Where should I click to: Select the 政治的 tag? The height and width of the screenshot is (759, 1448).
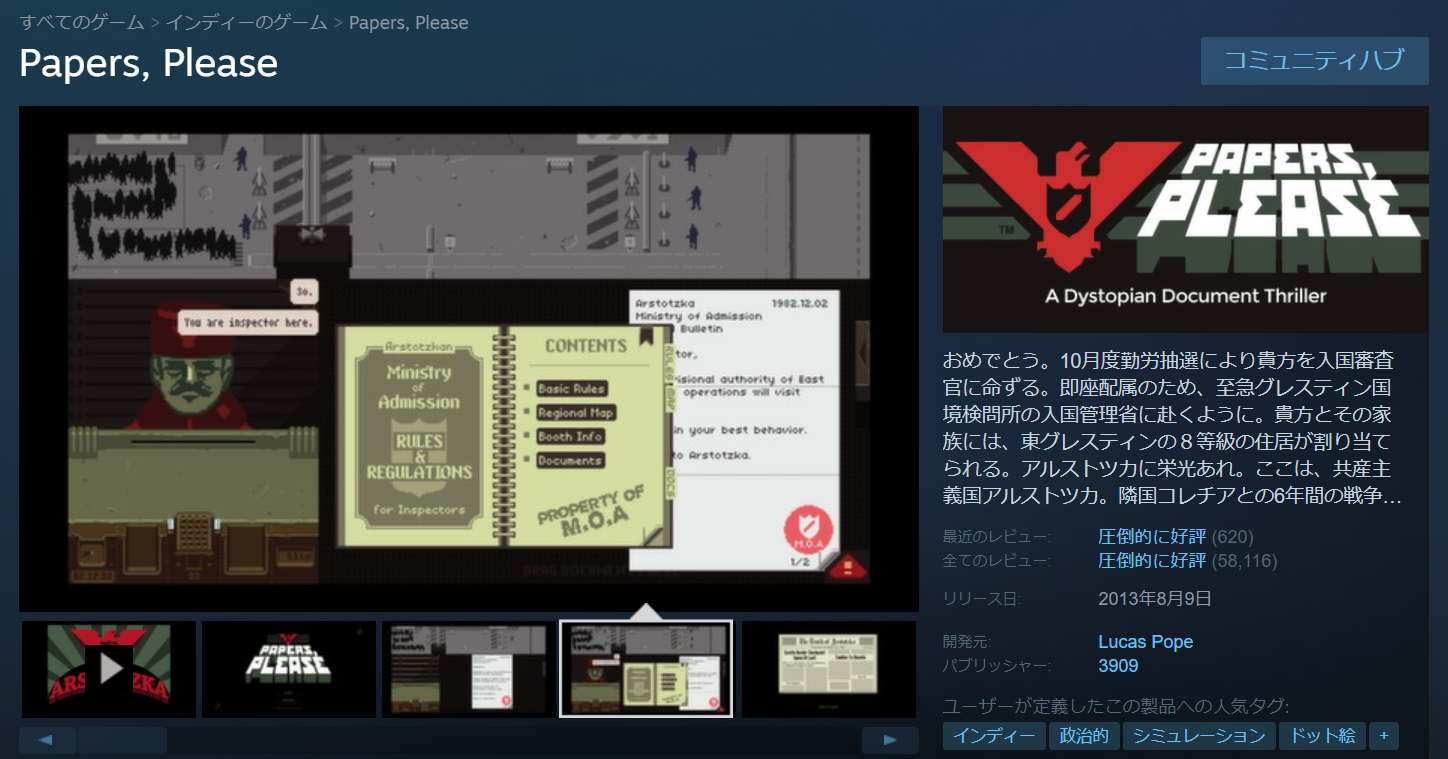1084,736
